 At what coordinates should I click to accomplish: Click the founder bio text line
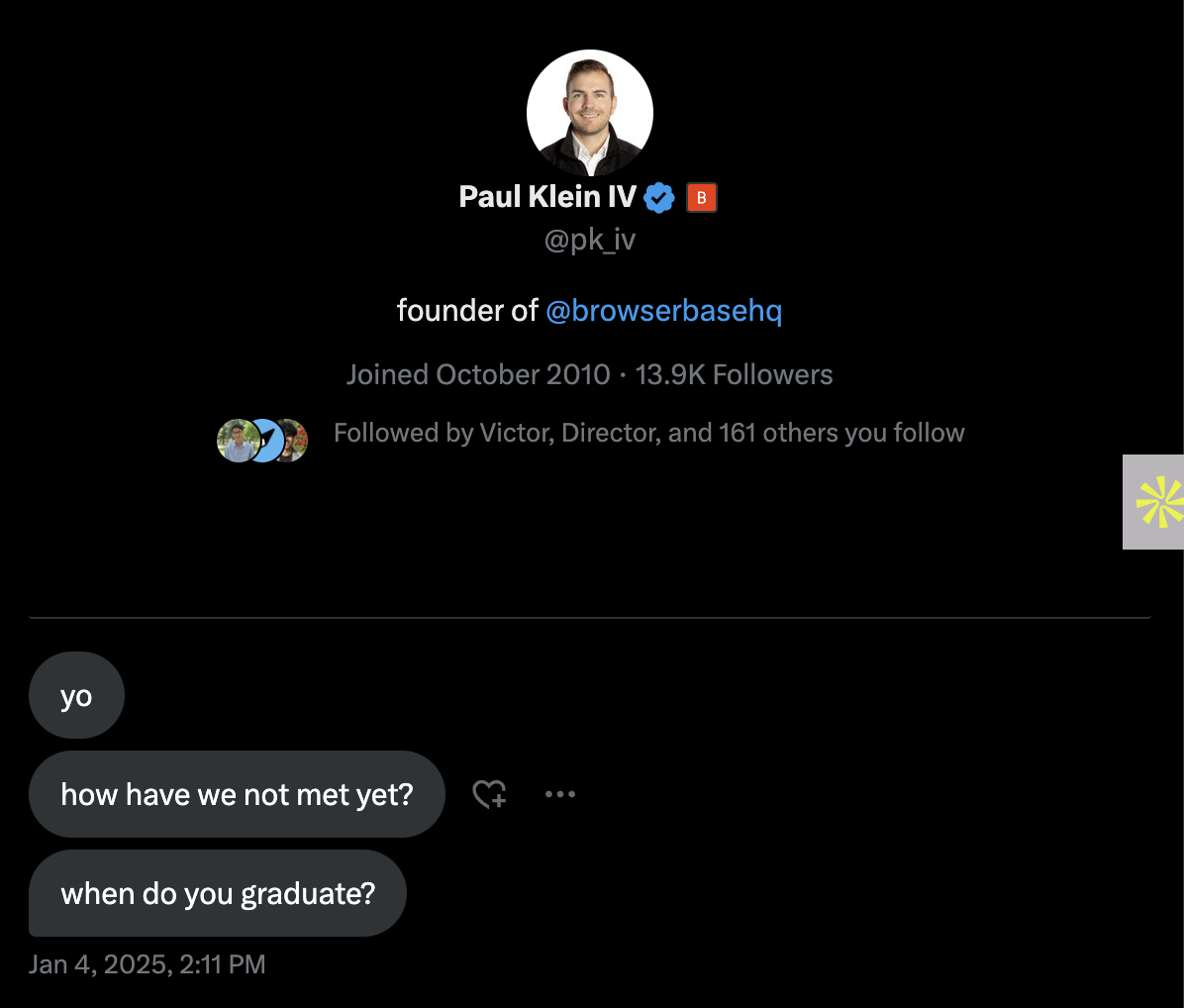tap(465, 310)
